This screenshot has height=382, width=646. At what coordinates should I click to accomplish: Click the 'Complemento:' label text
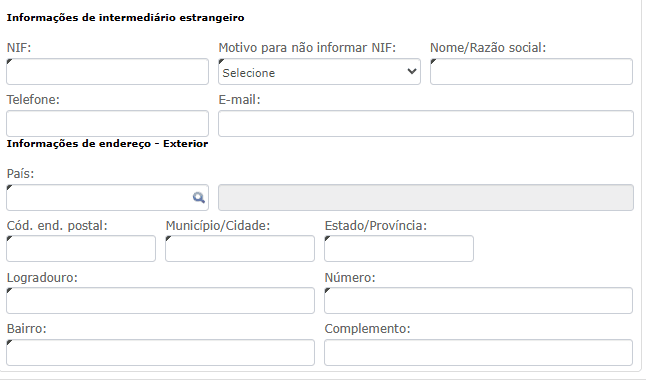tap(367, 329)
